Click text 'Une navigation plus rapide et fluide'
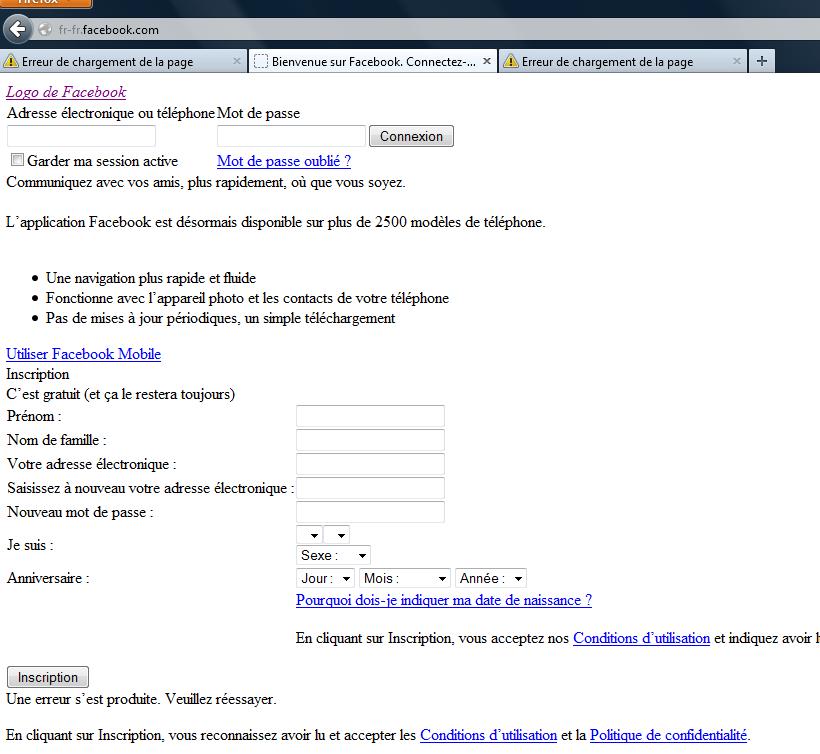 click(151, 278)
